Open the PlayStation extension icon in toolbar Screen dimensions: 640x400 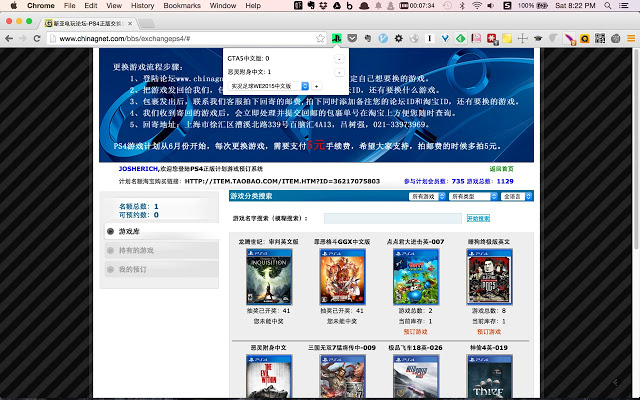point(336,38)
